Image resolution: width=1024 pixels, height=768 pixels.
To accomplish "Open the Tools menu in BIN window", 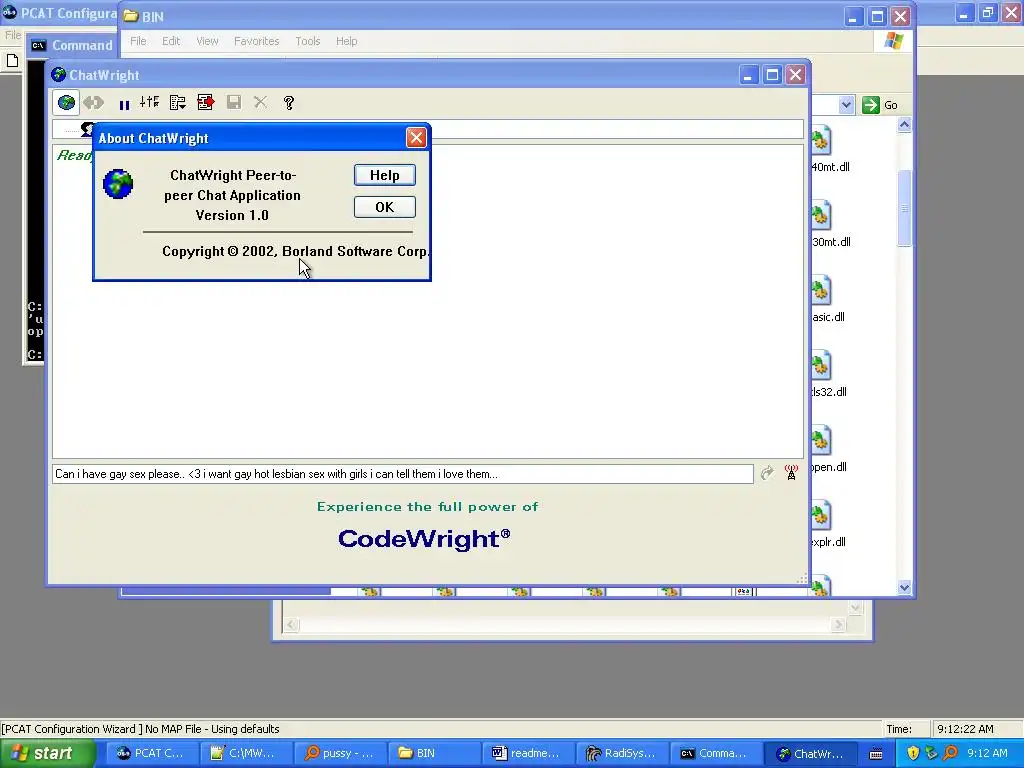I will (x=308, y=41).
